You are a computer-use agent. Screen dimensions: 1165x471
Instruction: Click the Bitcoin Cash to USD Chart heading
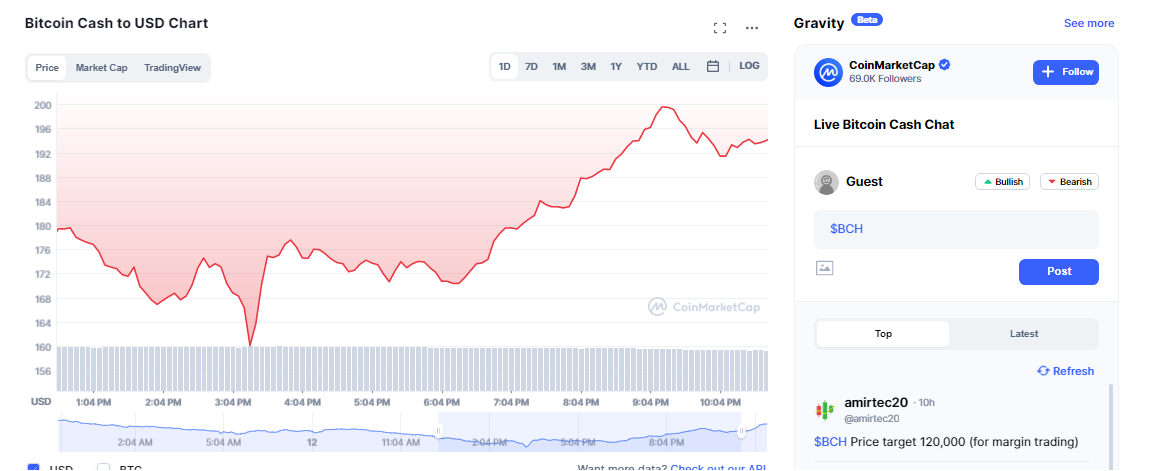[x=117, y=23]
